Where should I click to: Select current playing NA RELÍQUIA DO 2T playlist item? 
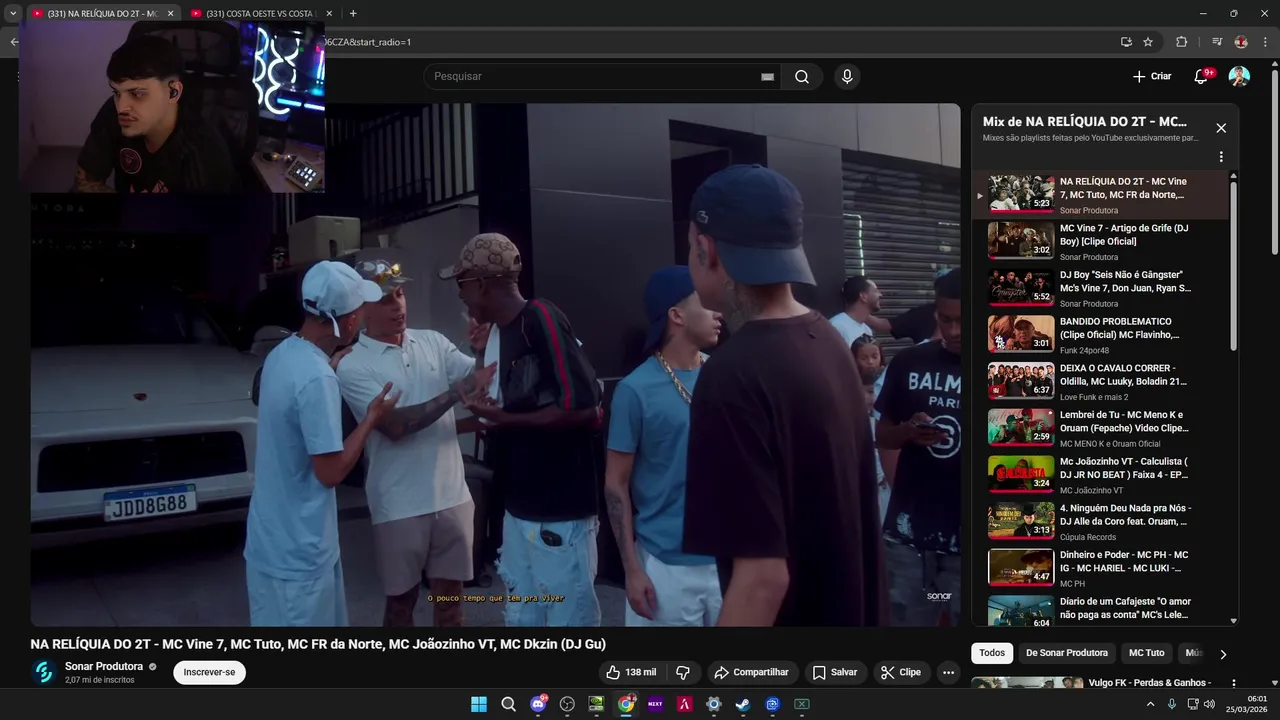(1100, 194)
